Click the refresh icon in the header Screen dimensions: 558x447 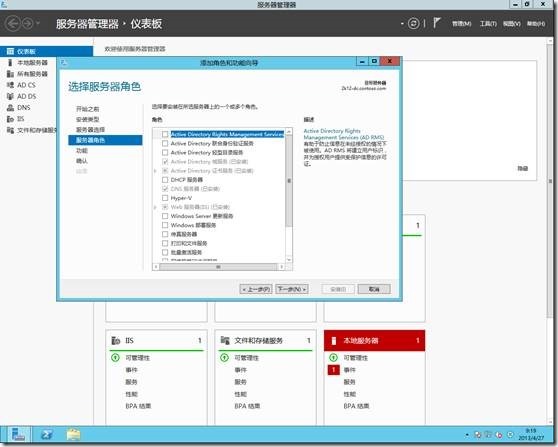pyautogui.click(x=413, y=24)
